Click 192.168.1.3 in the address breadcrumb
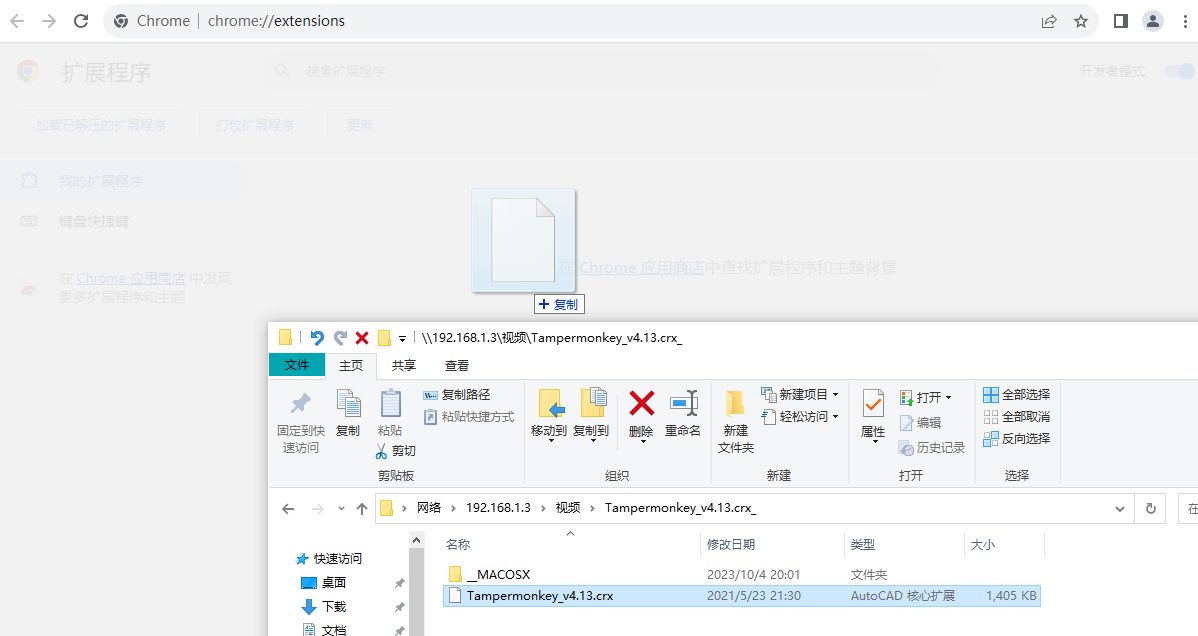This screenshot has height=636, width=1198. [x=498, y=508]
